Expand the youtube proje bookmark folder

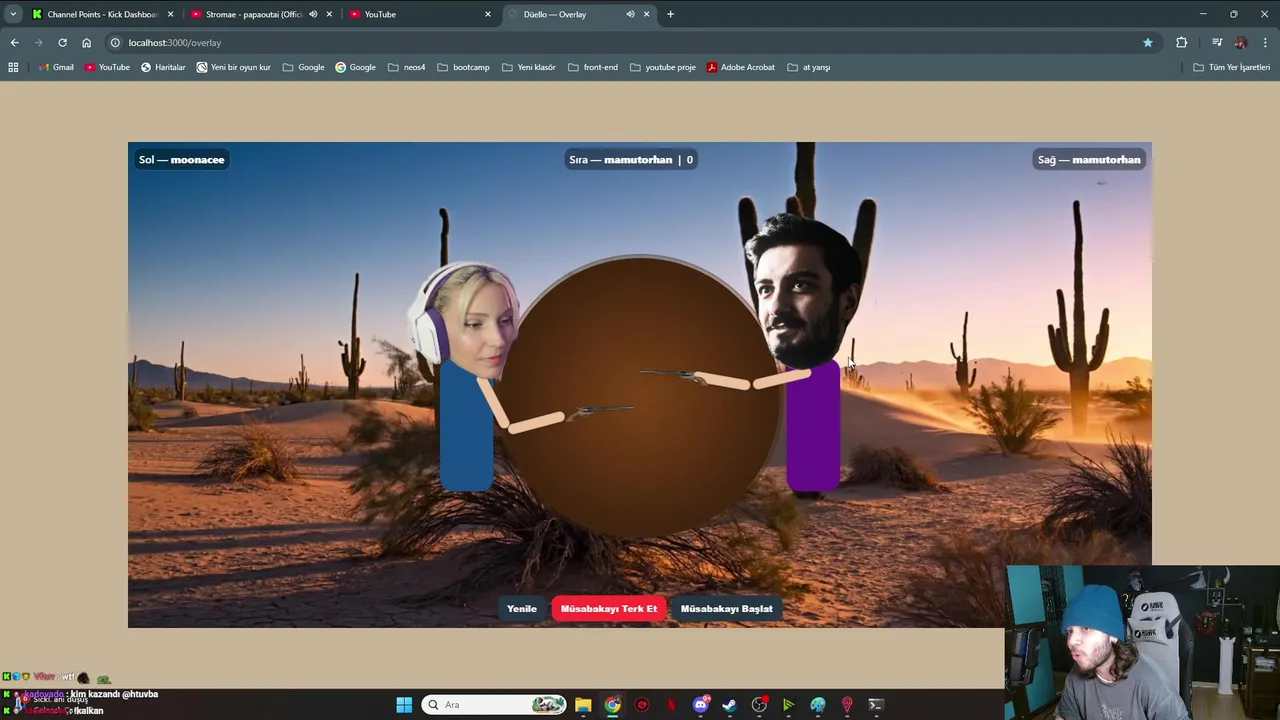coord(662,67)
